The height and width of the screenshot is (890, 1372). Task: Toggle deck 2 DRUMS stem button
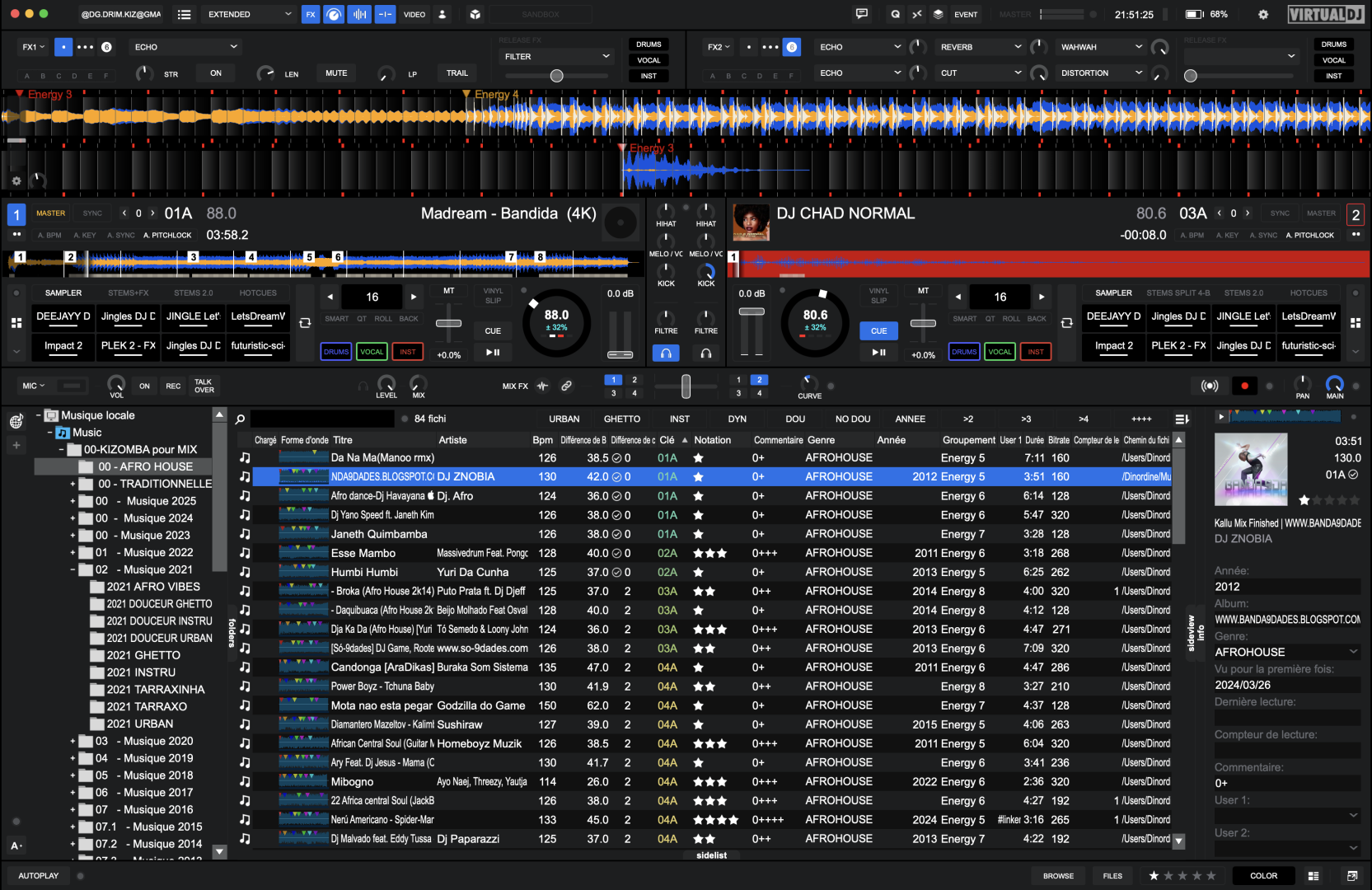[x=964, y=352]
